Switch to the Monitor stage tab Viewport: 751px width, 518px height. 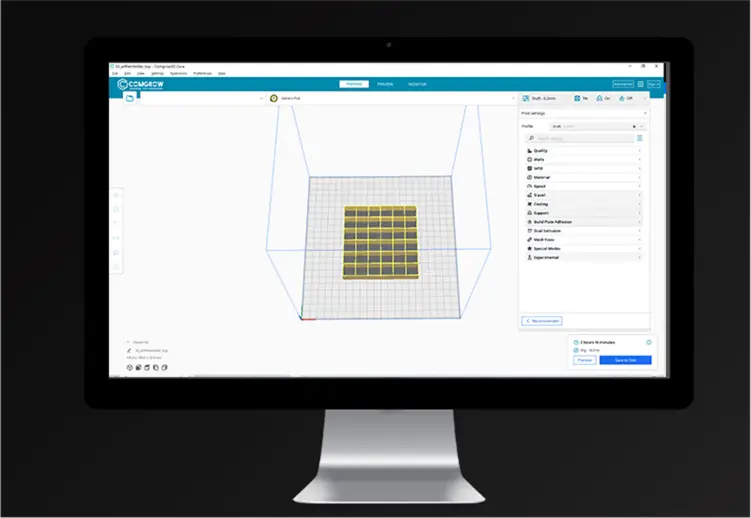pyautogui.click(x=416, y=84)
